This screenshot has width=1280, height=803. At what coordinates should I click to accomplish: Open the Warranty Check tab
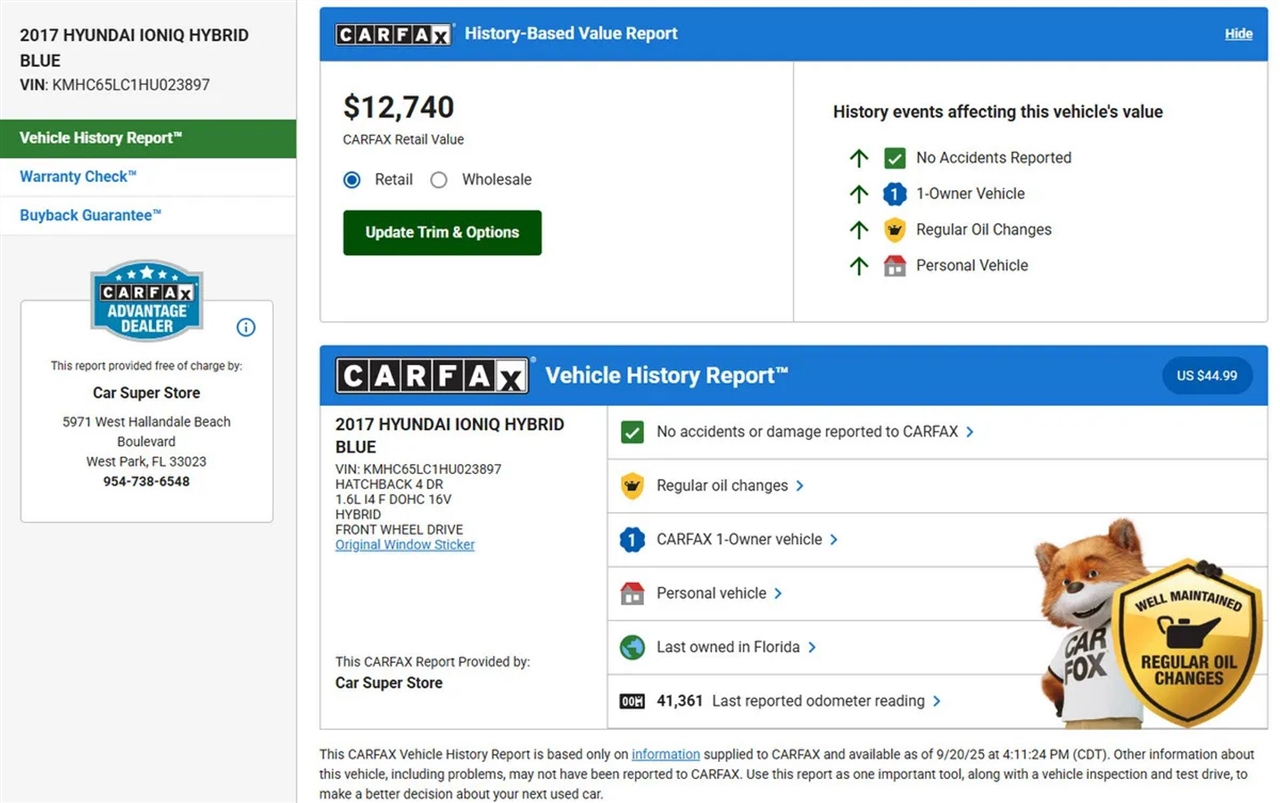coord(78,177)
